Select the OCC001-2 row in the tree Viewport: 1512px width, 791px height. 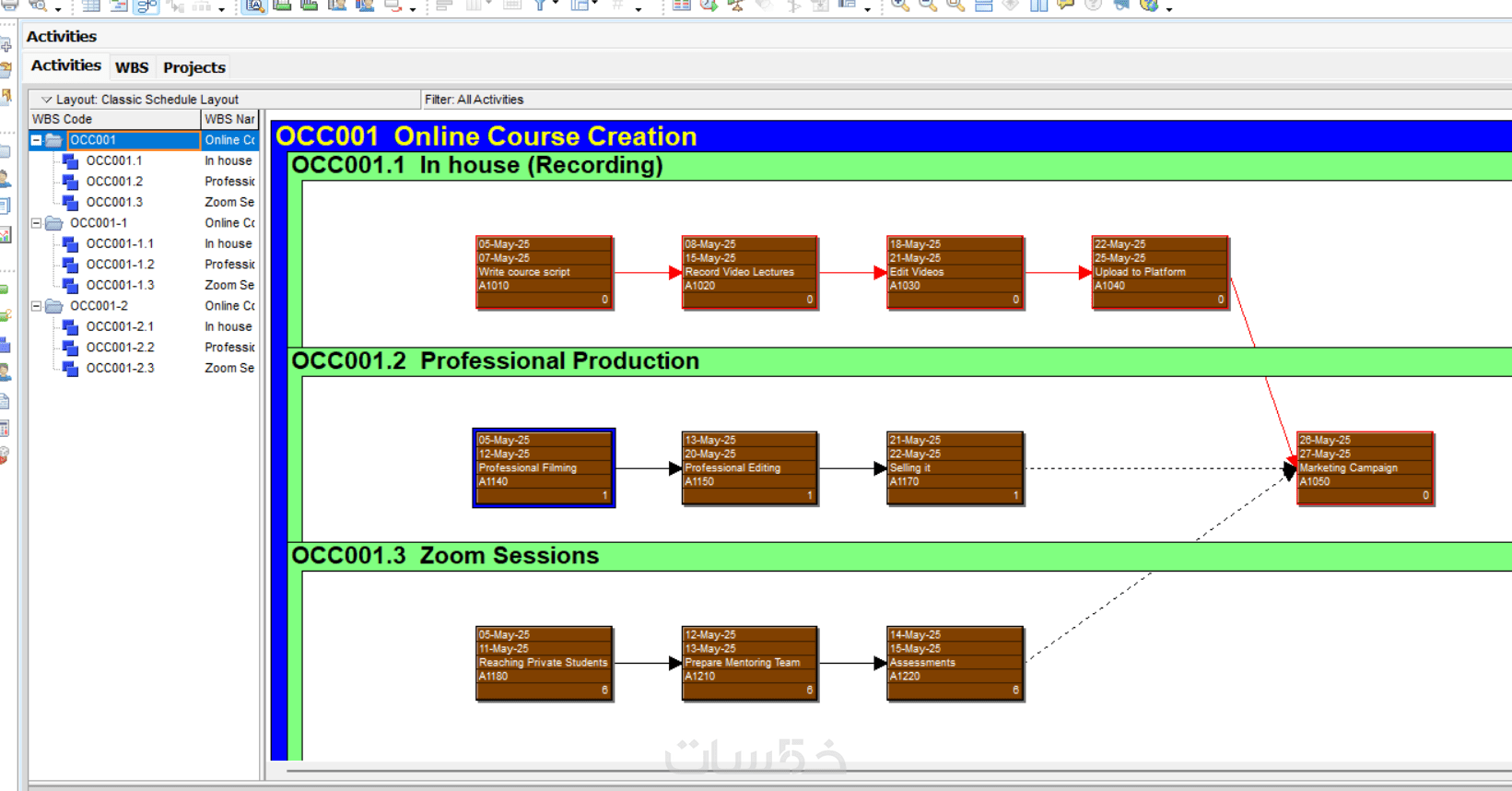tap(144, 306)
